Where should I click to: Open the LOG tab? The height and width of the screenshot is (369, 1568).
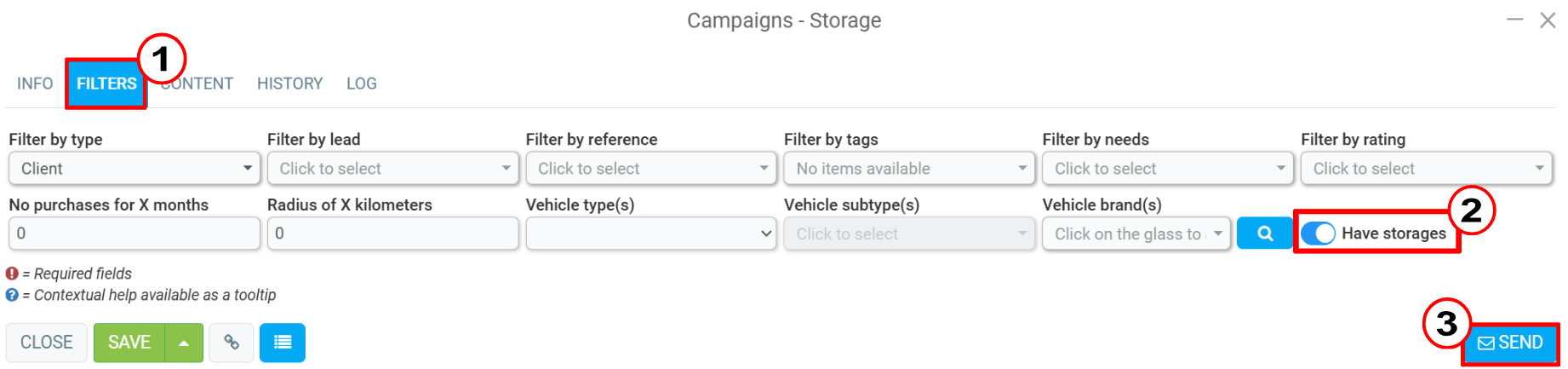point(362,84)
